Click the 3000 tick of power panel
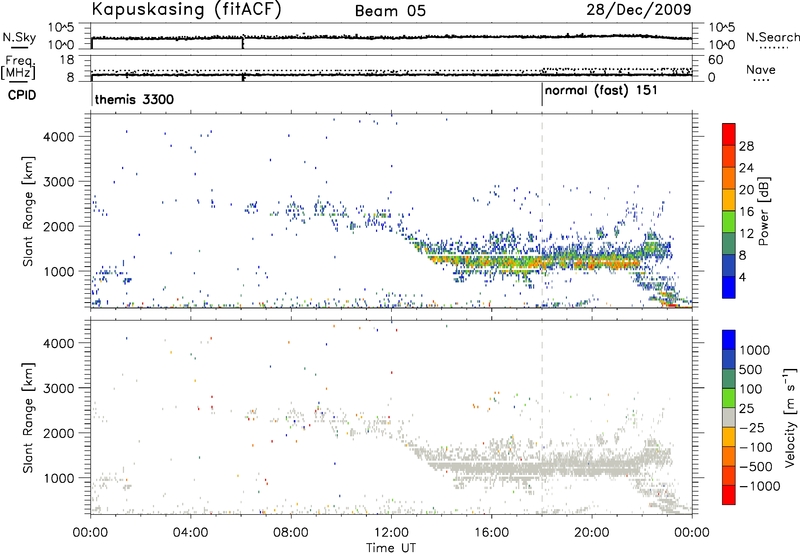Image resolution: width=800 pixels, height=554 pixels. point(59,182)
